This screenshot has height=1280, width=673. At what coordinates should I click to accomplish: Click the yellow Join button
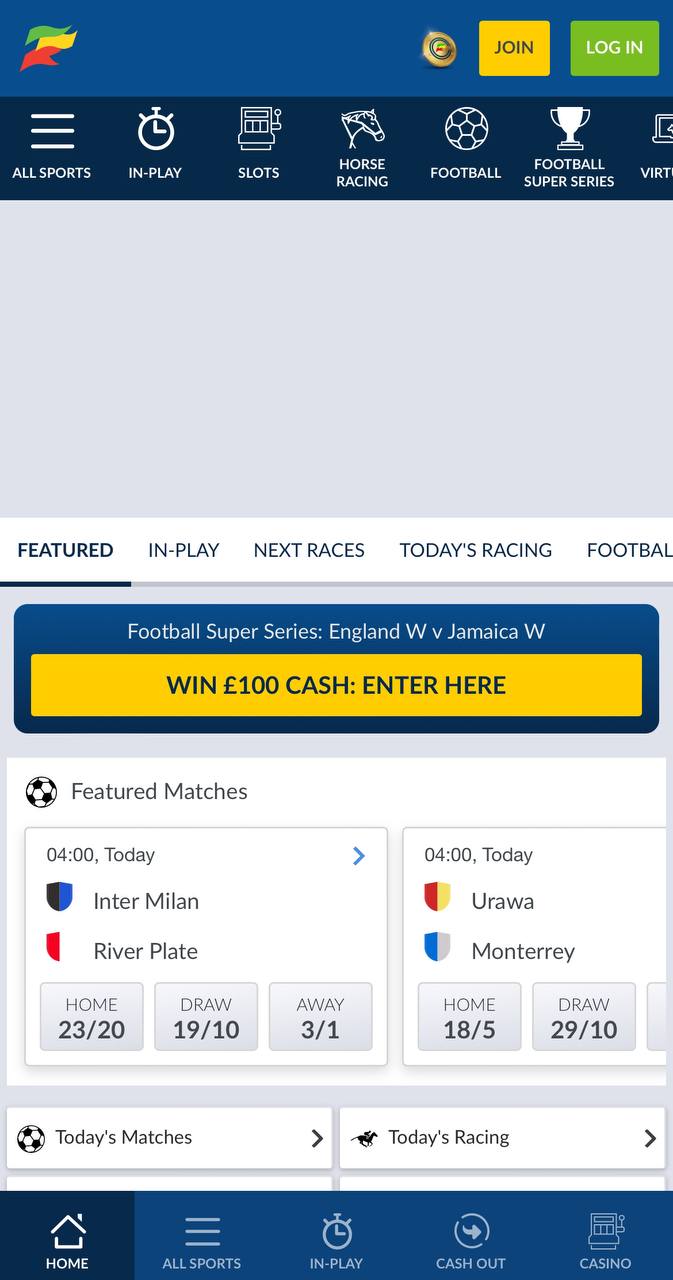(514, 48)
